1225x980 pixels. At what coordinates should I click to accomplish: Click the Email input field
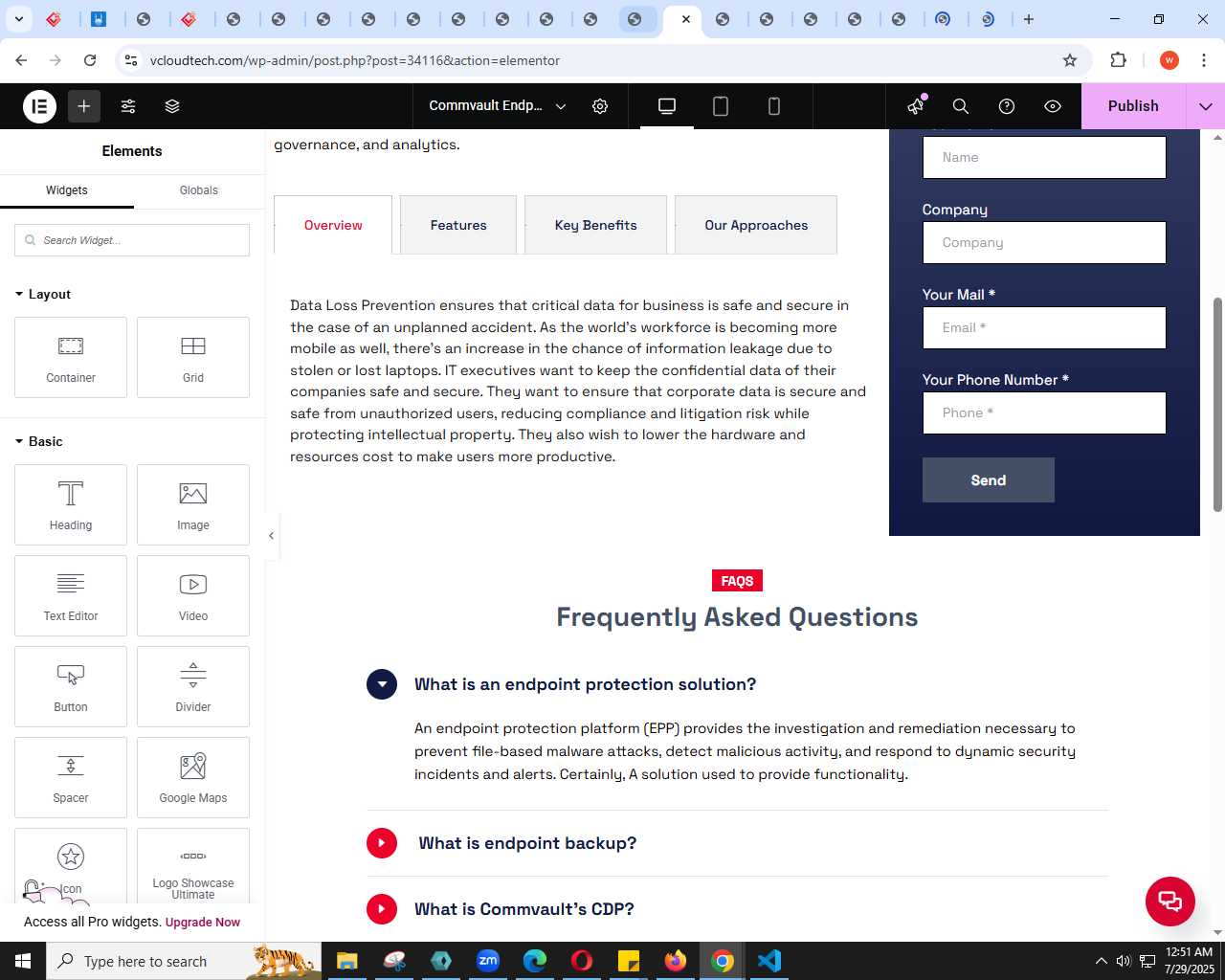point(1044,327)
